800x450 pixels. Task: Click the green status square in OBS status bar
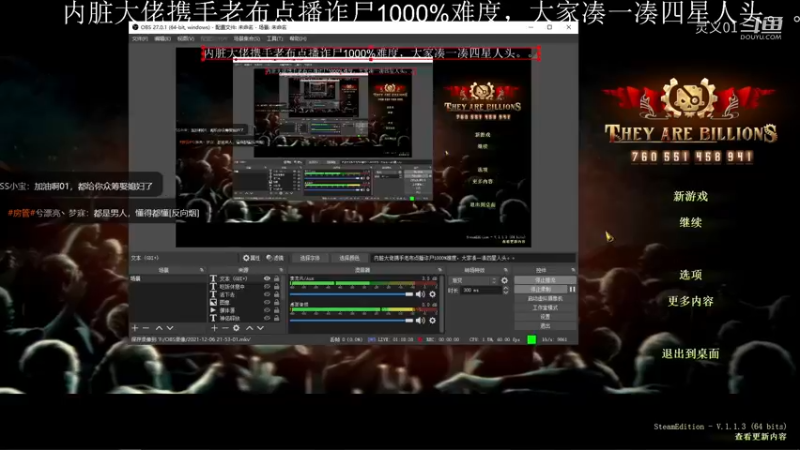pos(531,339)
